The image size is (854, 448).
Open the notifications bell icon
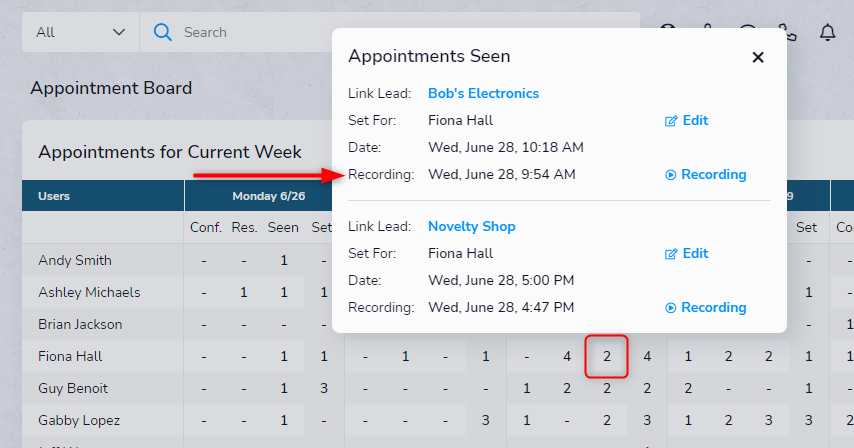click(x=827, y=32)
